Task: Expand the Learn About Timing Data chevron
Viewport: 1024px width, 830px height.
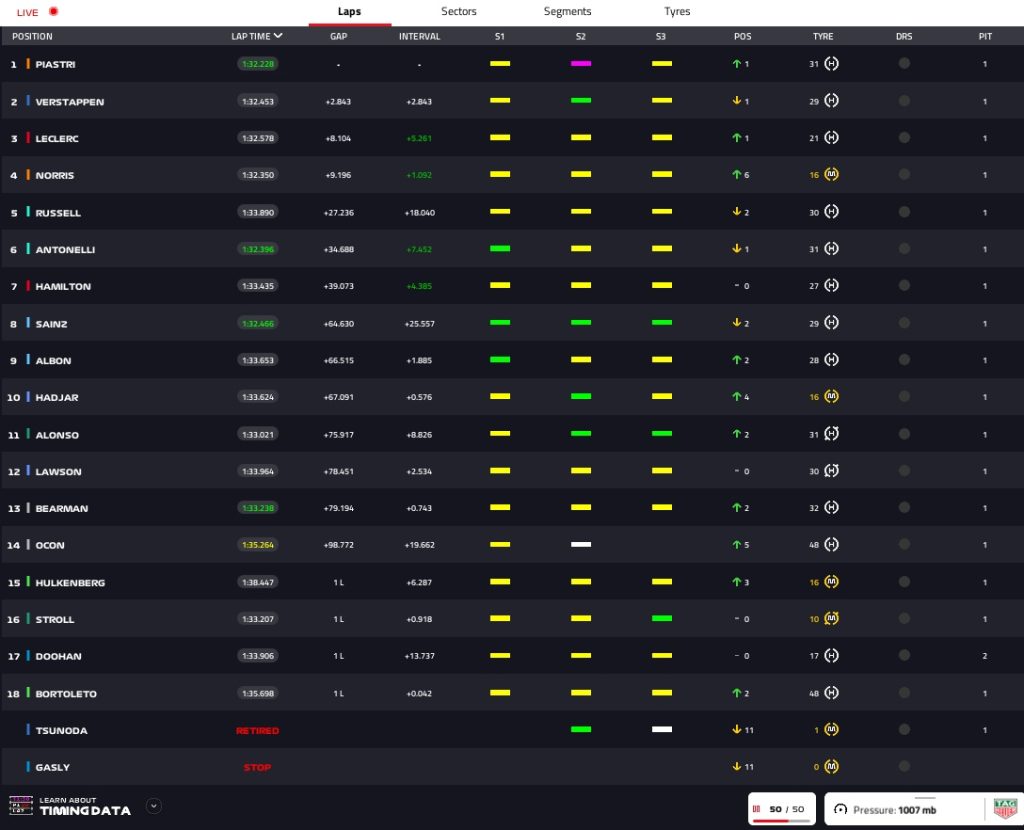Action: (x=153, y=805)
